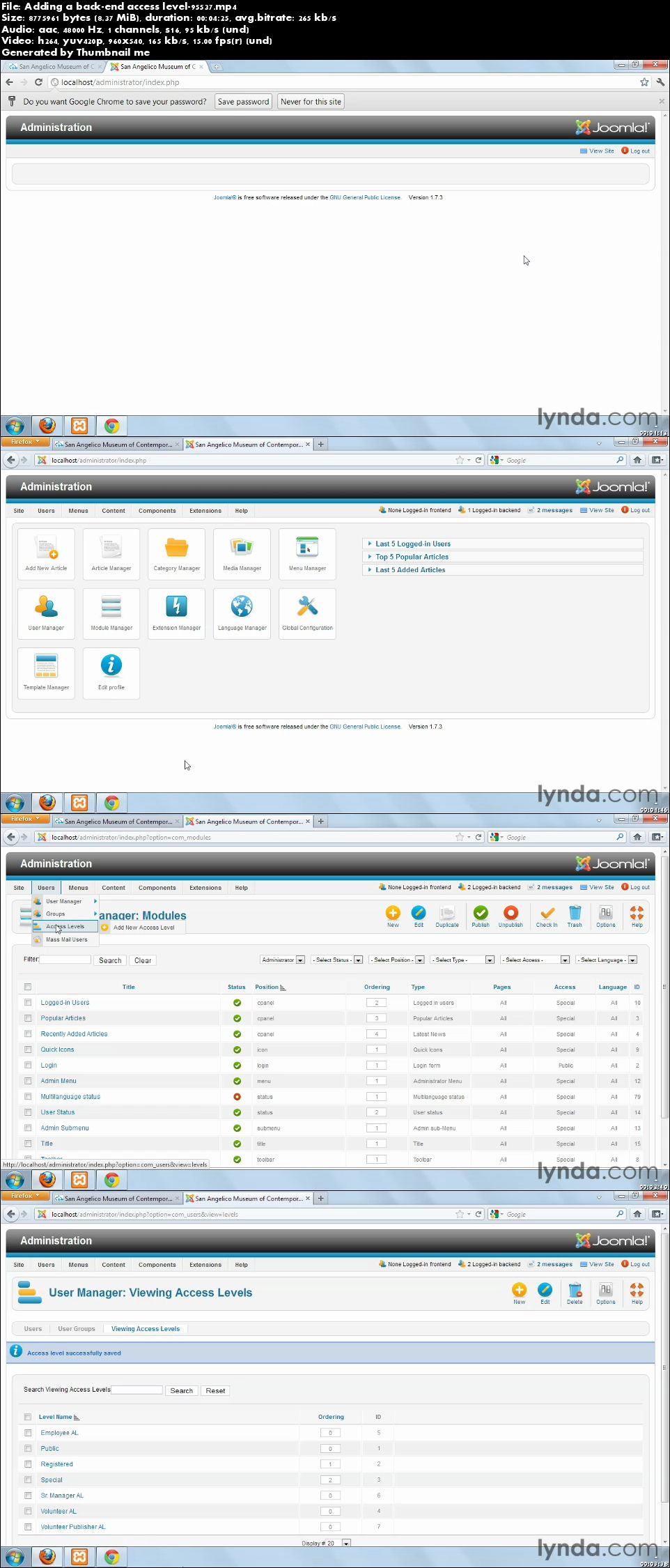
Task: Click Trash in the Module Manager toolbar
Action: point(575,916)
